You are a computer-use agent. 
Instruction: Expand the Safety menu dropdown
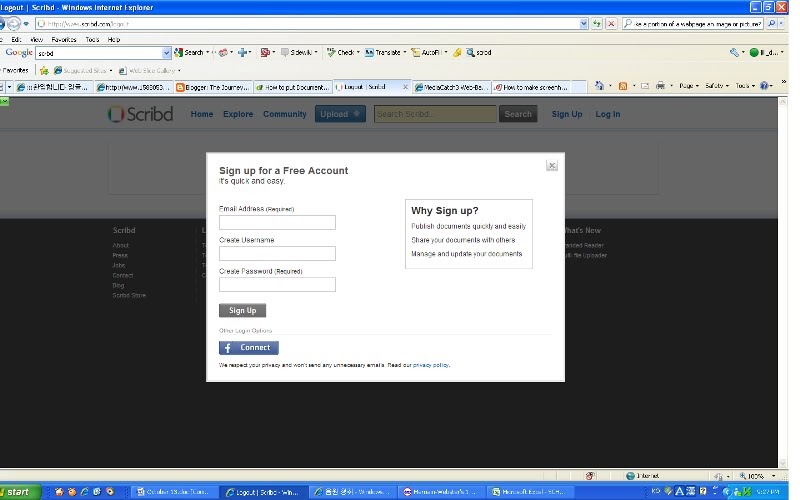(x=716, y=86)
